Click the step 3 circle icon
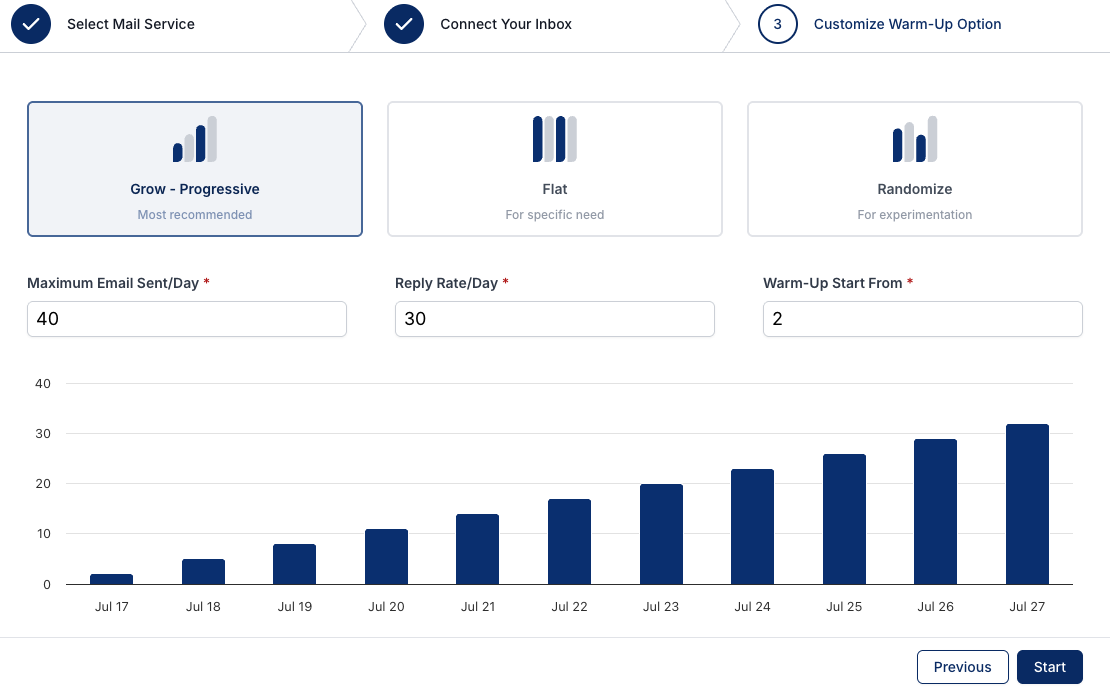The height and width of the screenshot is (691, 1110). tap(777, 24)
